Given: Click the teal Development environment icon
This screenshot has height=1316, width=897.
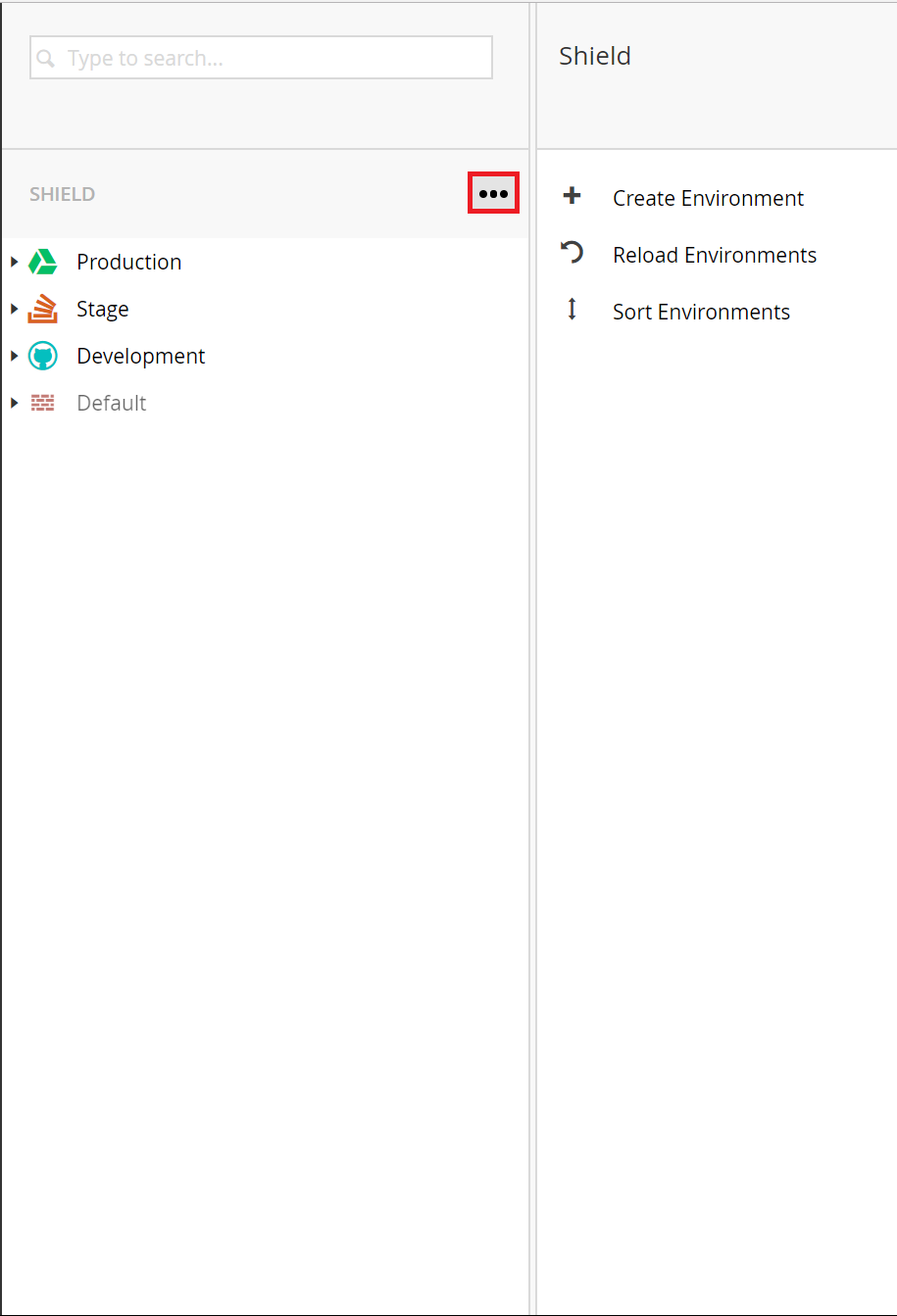Looking at the screenshot, I should 42,356.
